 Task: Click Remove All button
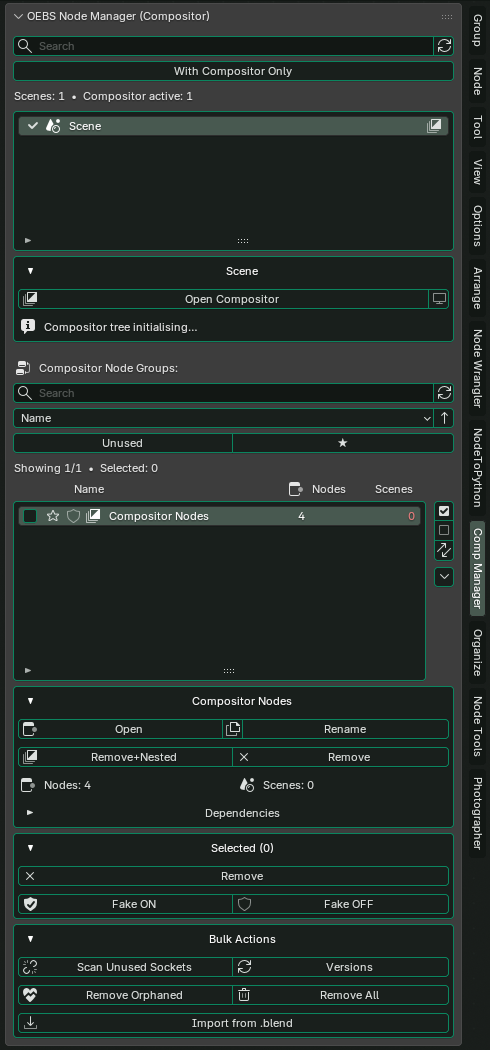[x=341, y=995]
